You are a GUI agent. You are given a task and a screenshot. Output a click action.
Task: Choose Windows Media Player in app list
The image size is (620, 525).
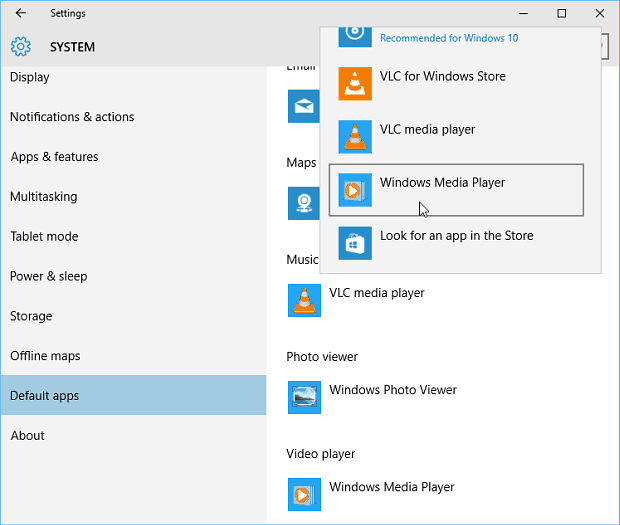(x=456, y=190)
